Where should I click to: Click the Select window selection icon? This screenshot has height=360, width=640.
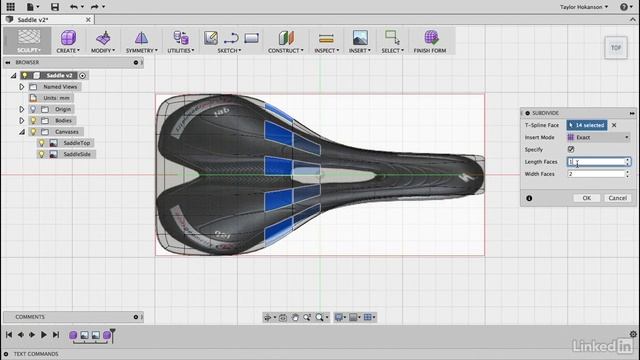point(392,38)
